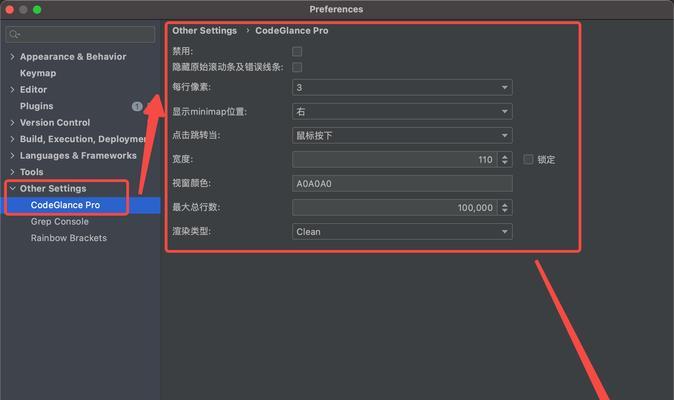674x400 pixels.
Task: Focus the preferences search box
Action: (80, 34)
